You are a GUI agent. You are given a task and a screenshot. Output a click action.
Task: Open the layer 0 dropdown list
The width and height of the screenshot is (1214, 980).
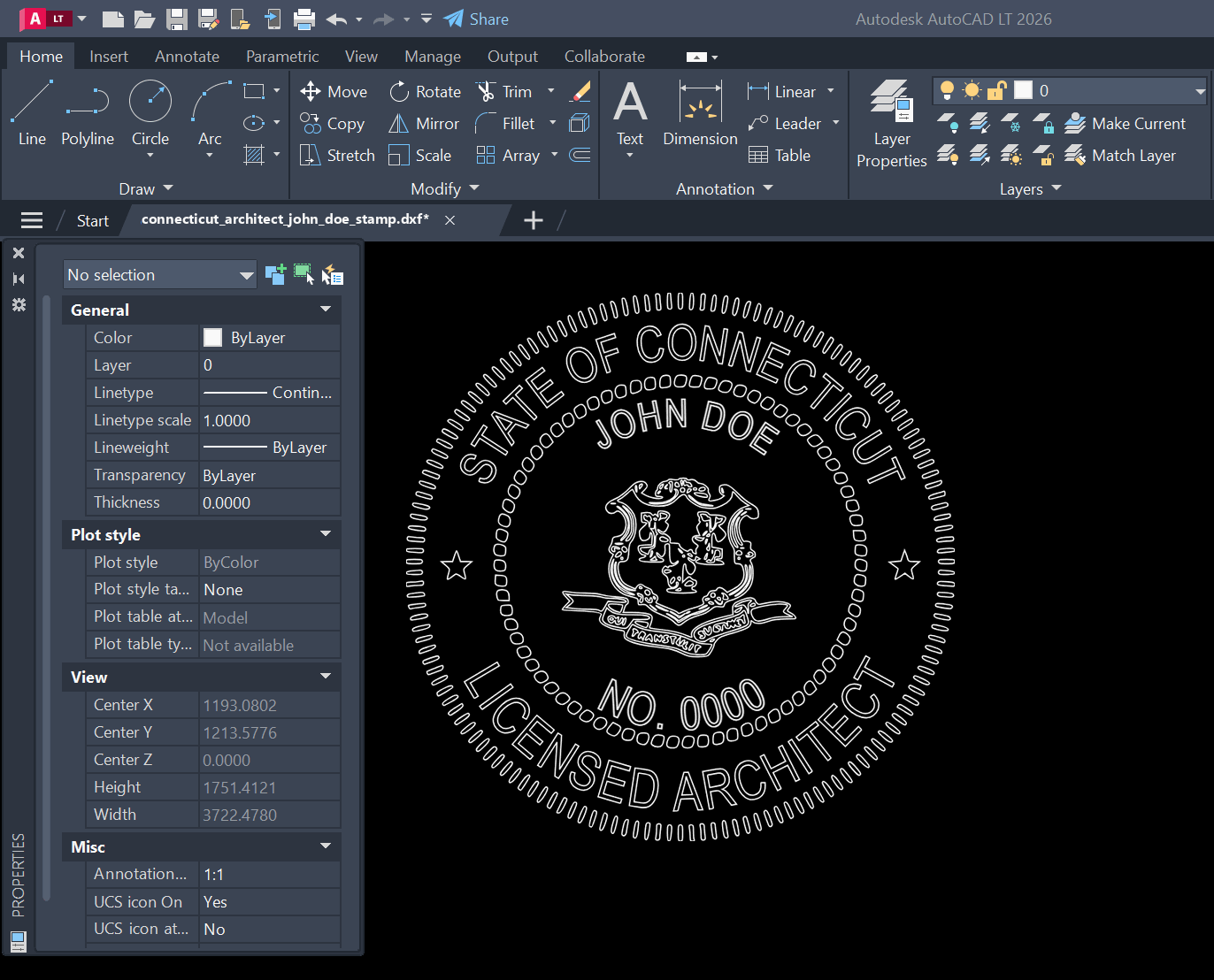[1200, 90]
